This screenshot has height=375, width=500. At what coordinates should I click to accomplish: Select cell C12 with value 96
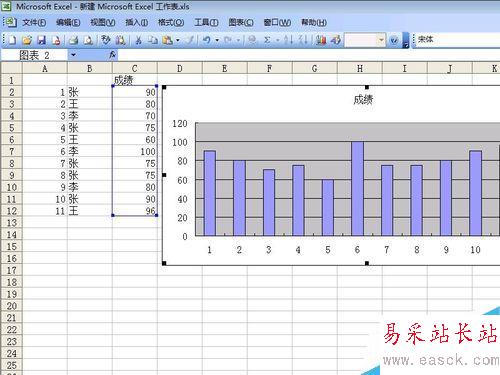tap(135, 211)
